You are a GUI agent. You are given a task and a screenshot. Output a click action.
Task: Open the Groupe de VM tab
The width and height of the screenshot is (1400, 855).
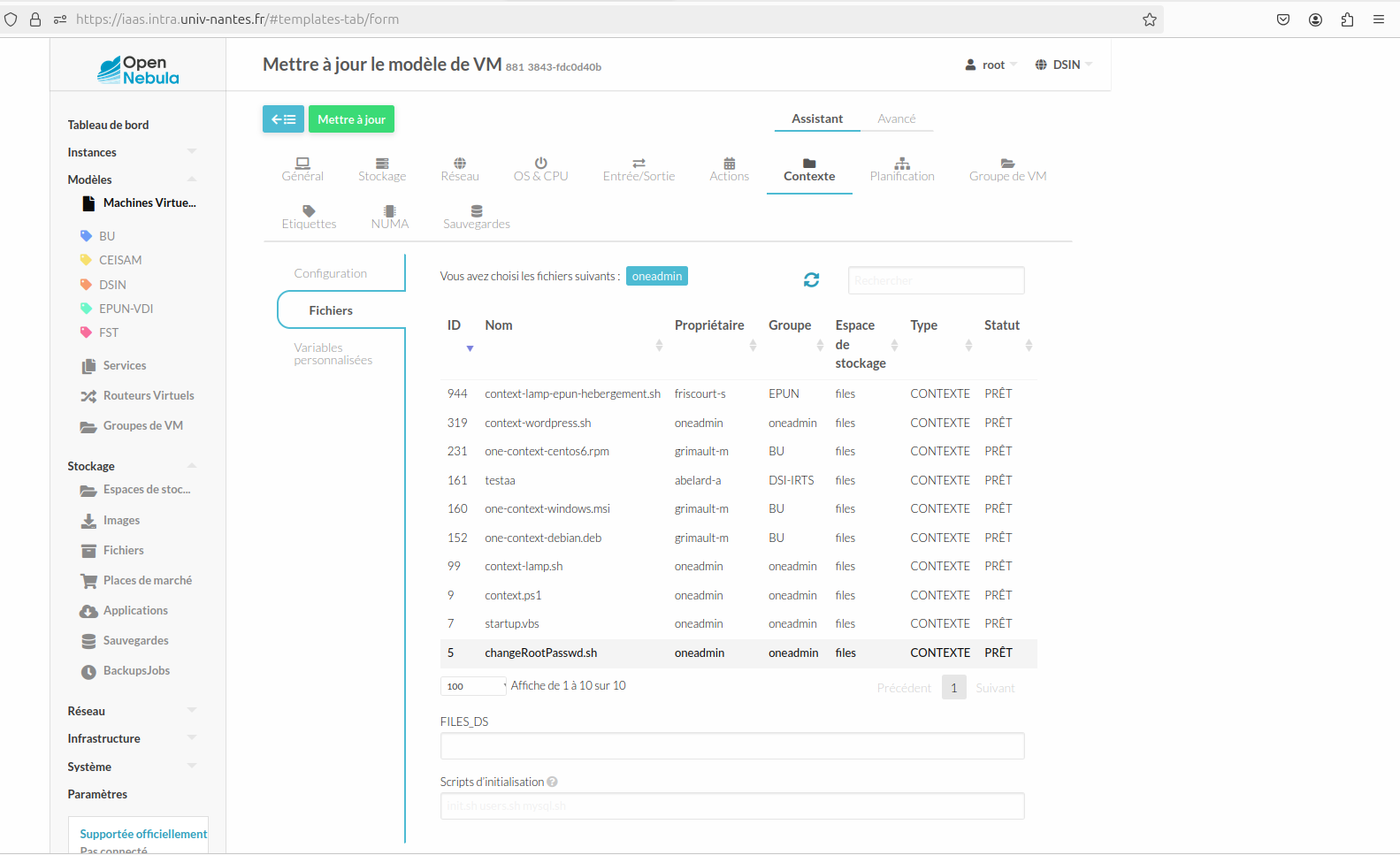tap(1007, 170)
